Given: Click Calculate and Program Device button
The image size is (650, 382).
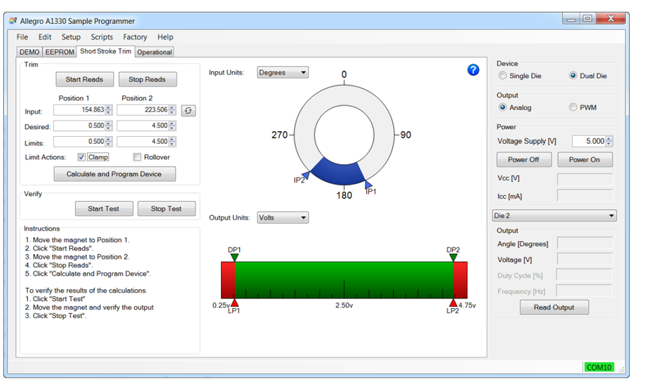Looking at the screenshot, I should tap(114, 174).
